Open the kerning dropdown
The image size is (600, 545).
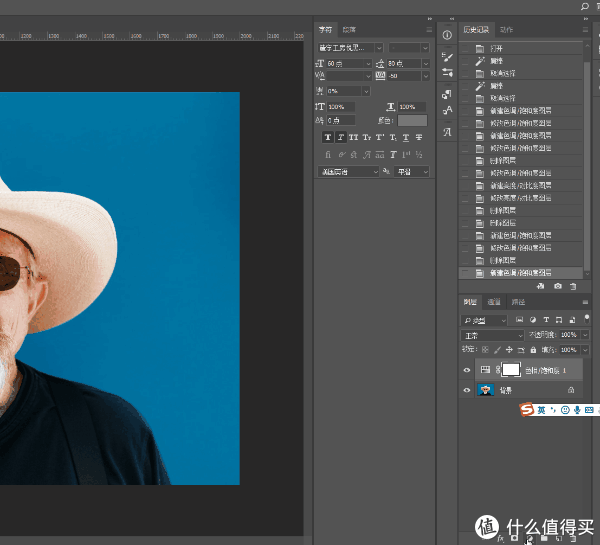(x=368, y=76)
